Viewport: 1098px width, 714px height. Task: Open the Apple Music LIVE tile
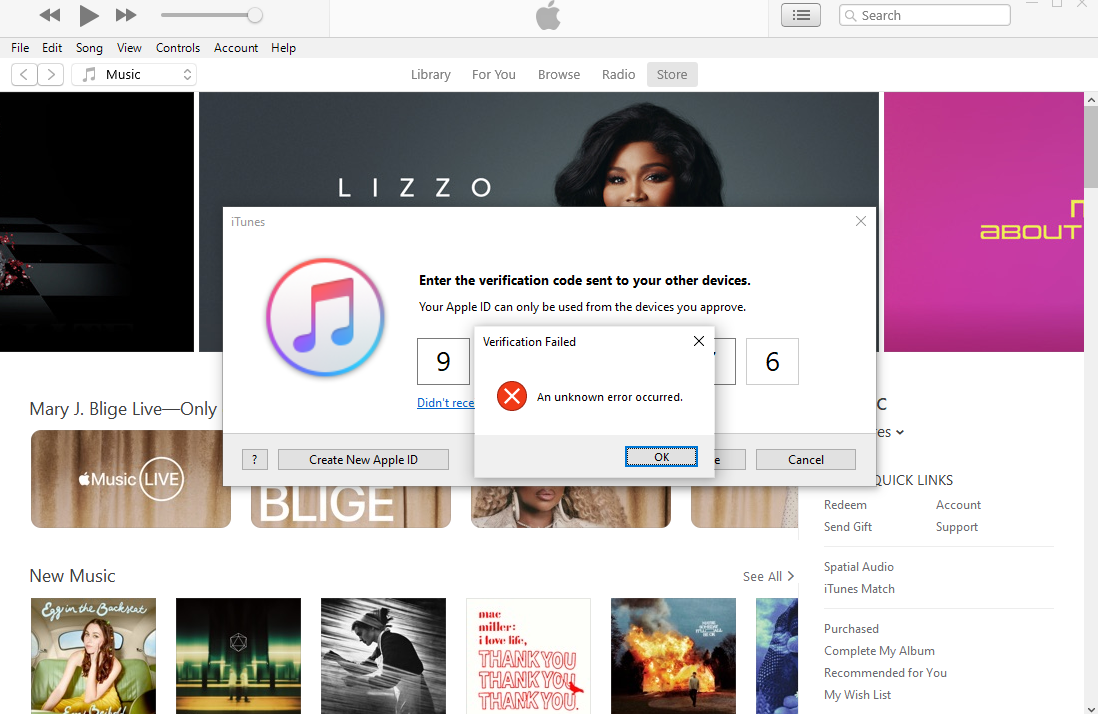pos(131,479)
